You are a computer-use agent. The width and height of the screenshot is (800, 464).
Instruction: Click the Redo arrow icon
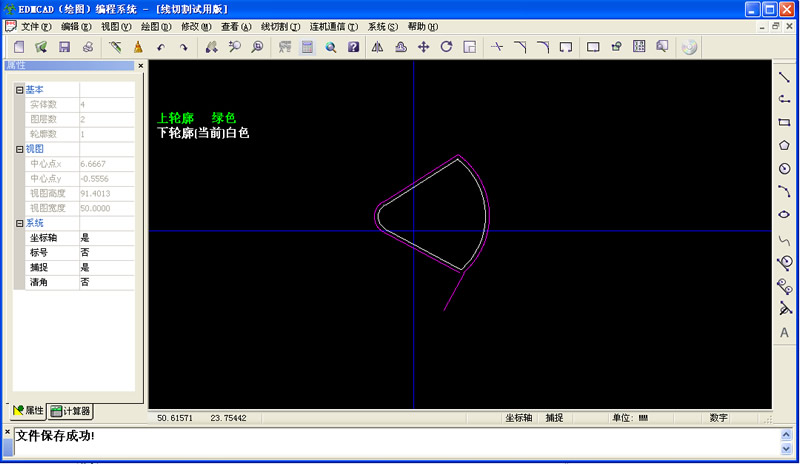[183, 47]
